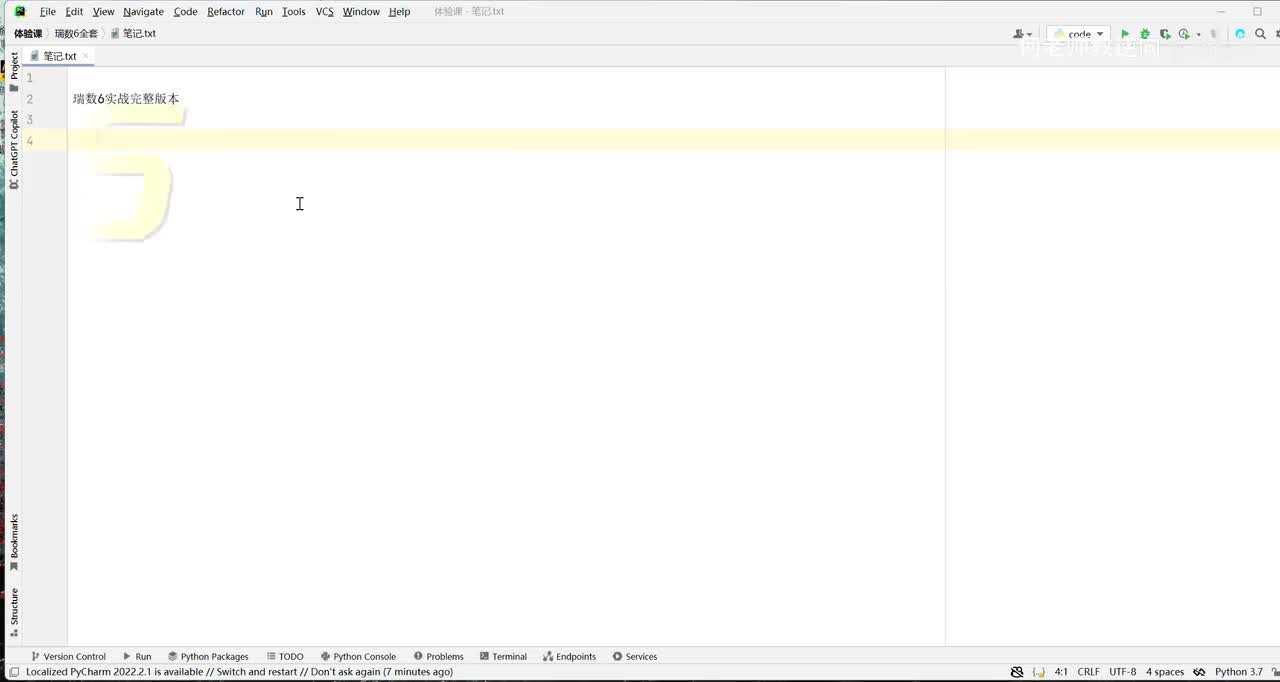Toggle the ChatGPT Copilot side panel
1280x682 pixels.
coord(14,150)
